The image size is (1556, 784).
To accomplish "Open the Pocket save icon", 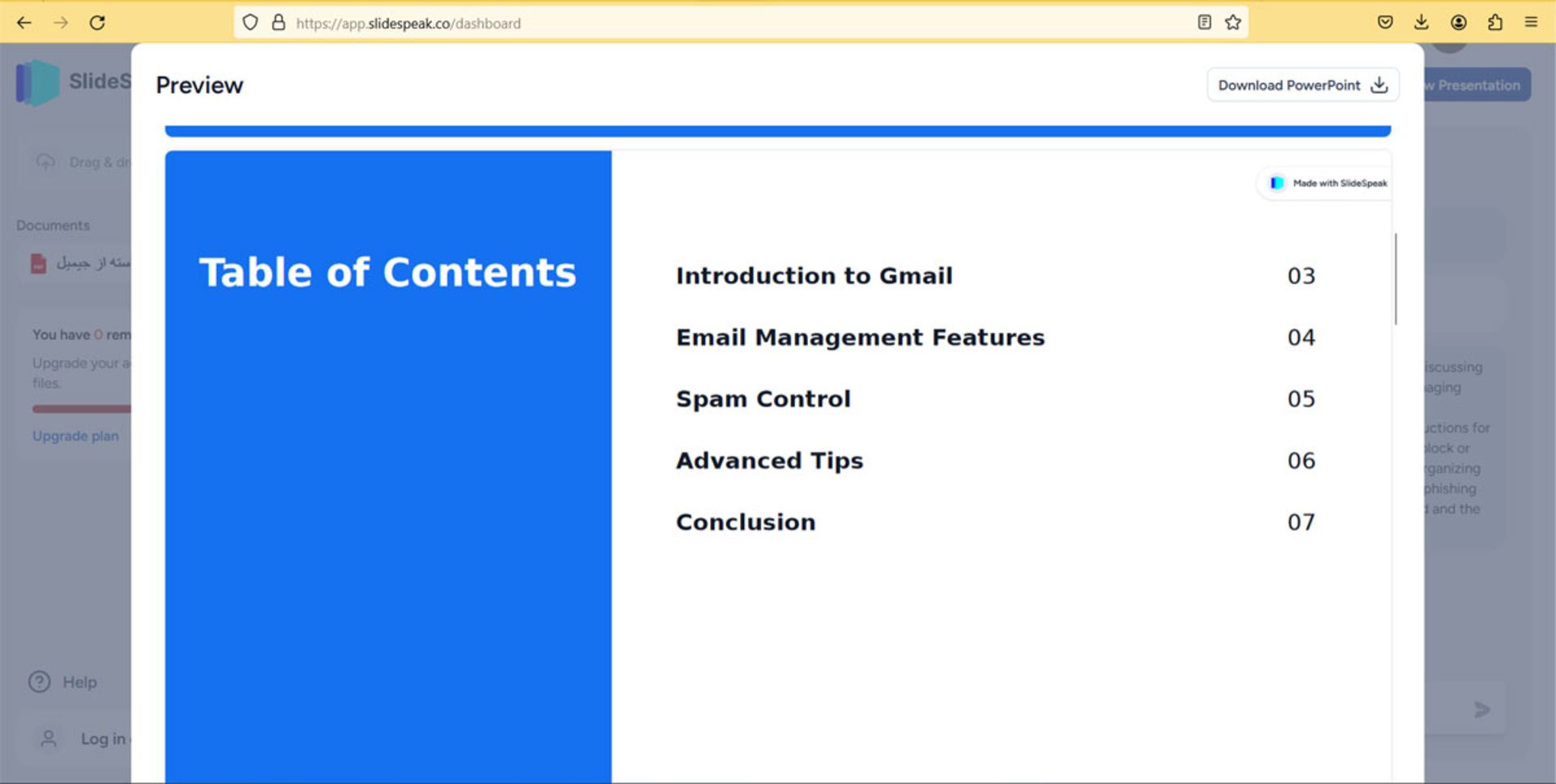I will [1385, 23].
